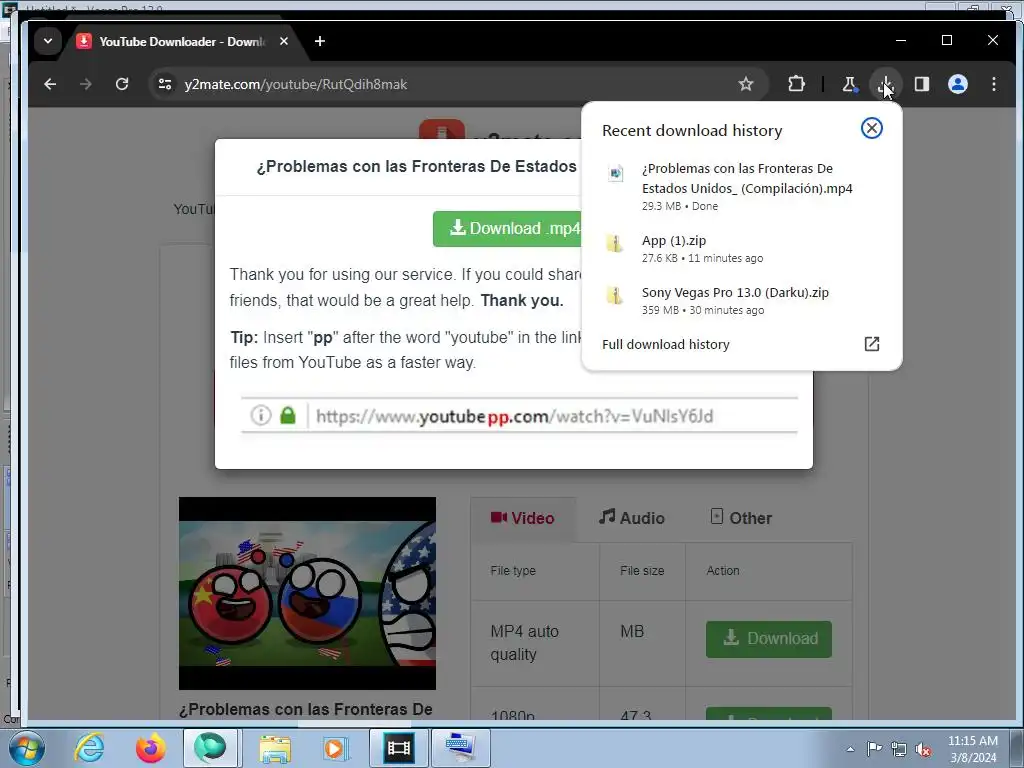Open the green globe browser taskbar icon
This screenshot has width=1024, height=768.
[210, 748]
